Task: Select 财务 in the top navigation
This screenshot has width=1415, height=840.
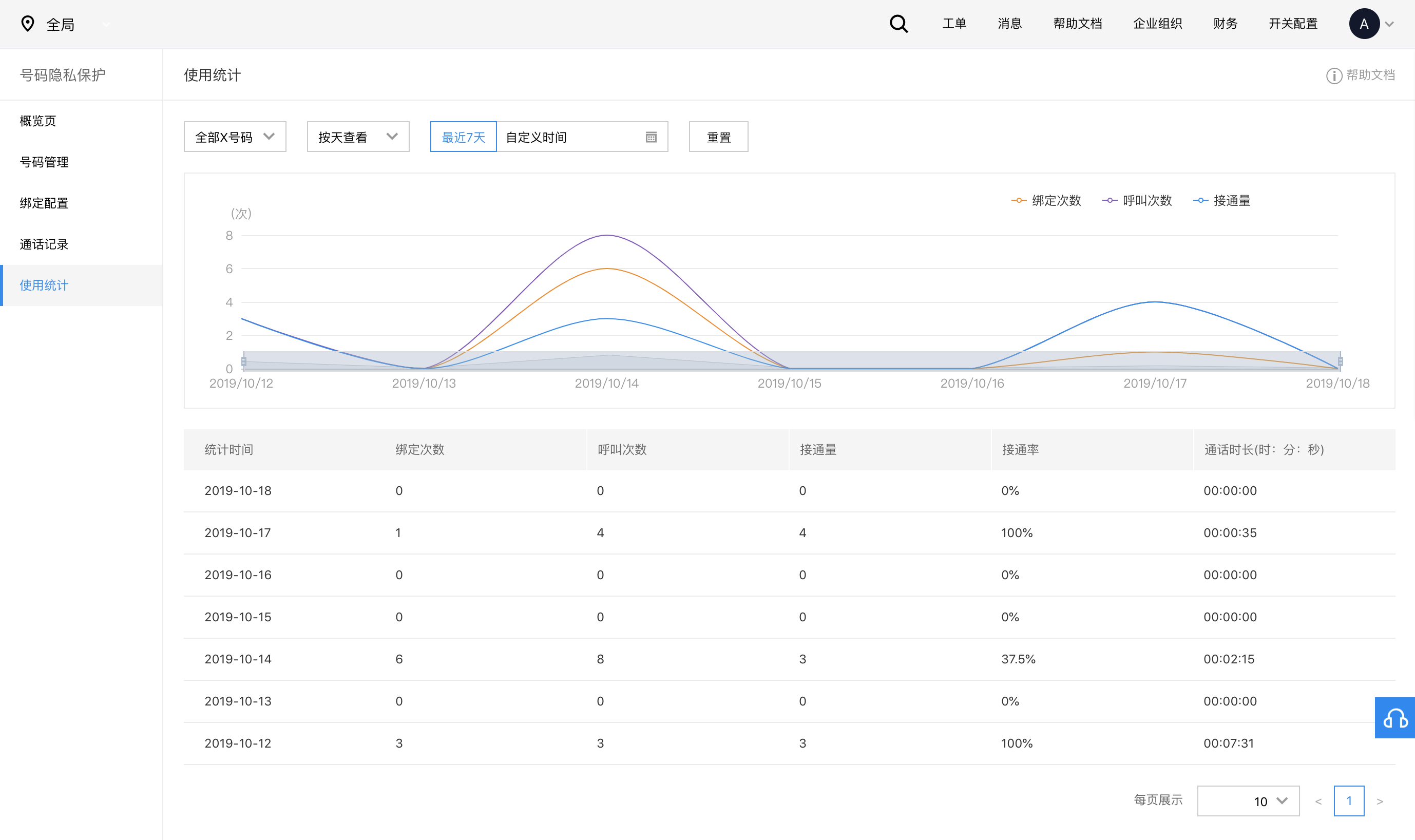Action: pyautogui.click(x=1225, y=24)
